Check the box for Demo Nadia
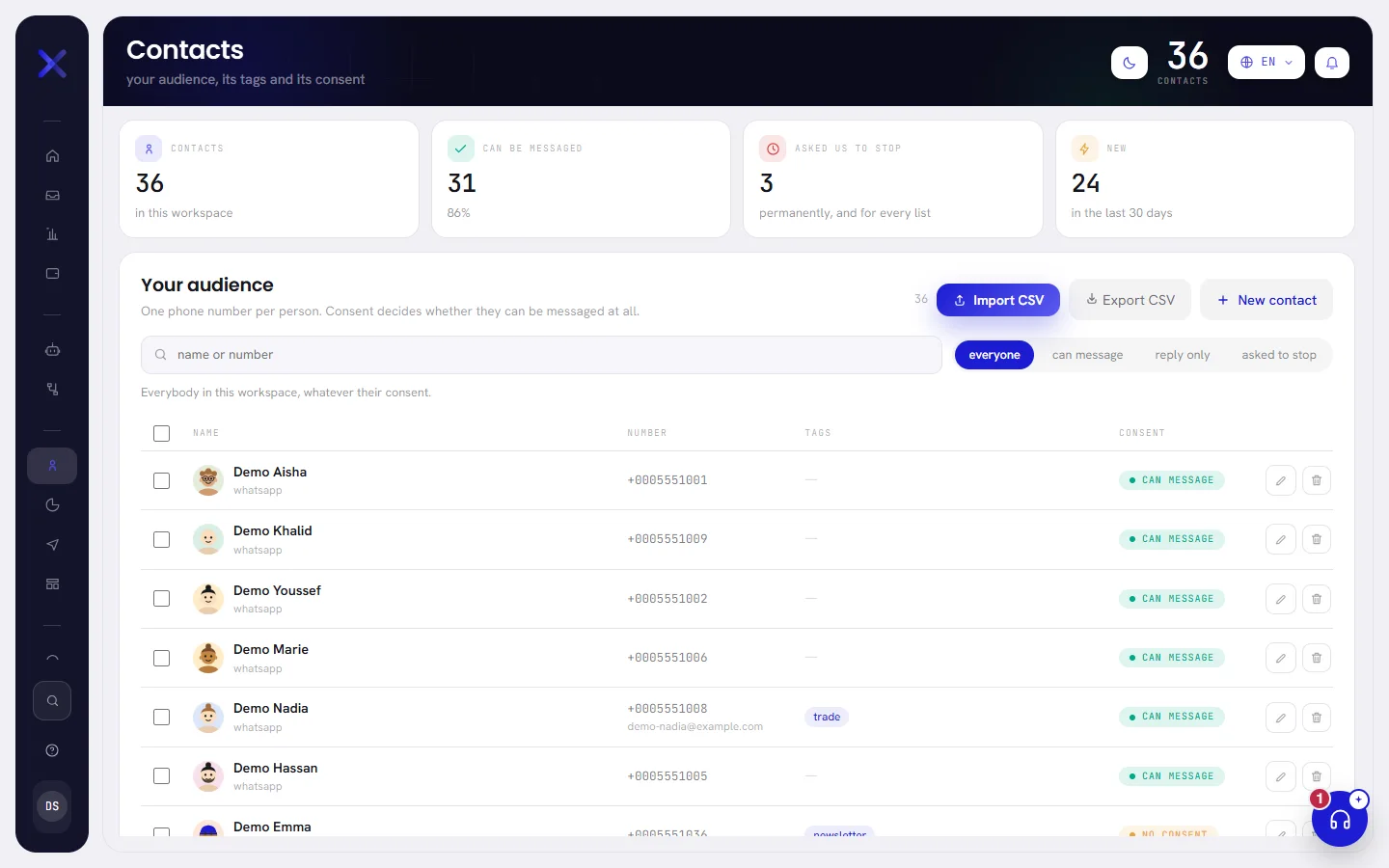 coord(161,717)
